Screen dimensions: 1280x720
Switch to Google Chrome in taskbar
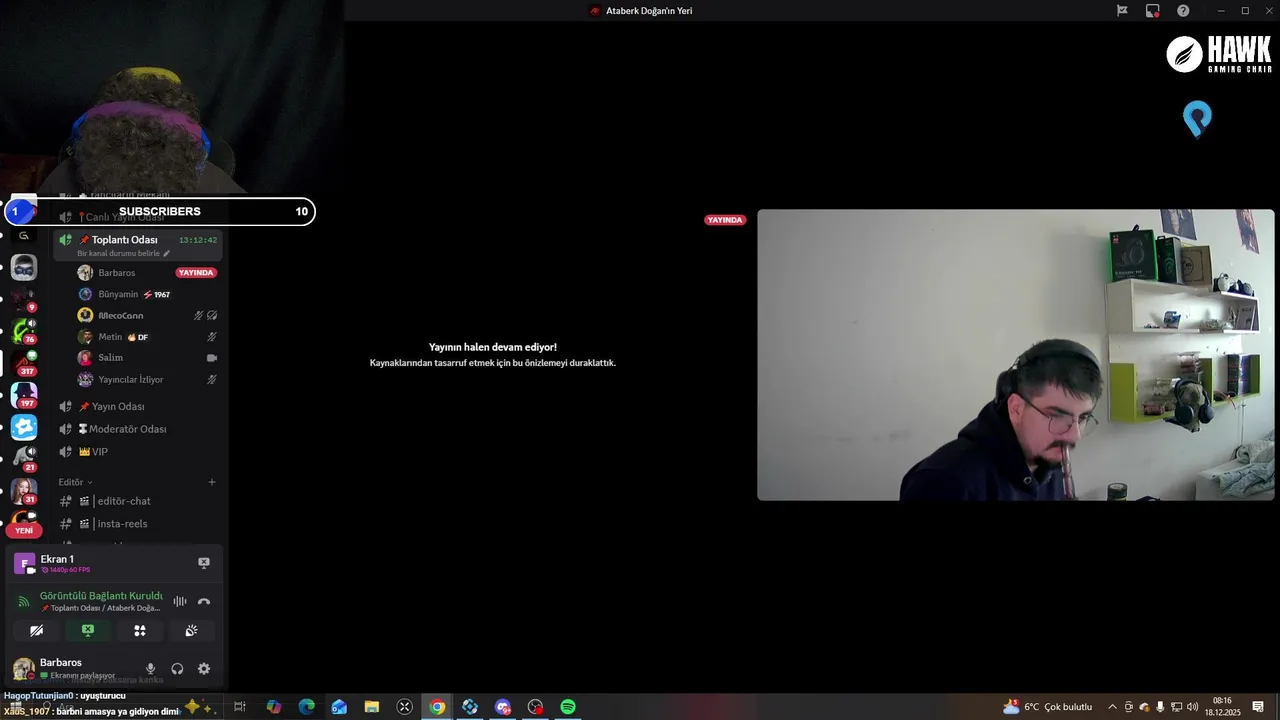(437, 707)
